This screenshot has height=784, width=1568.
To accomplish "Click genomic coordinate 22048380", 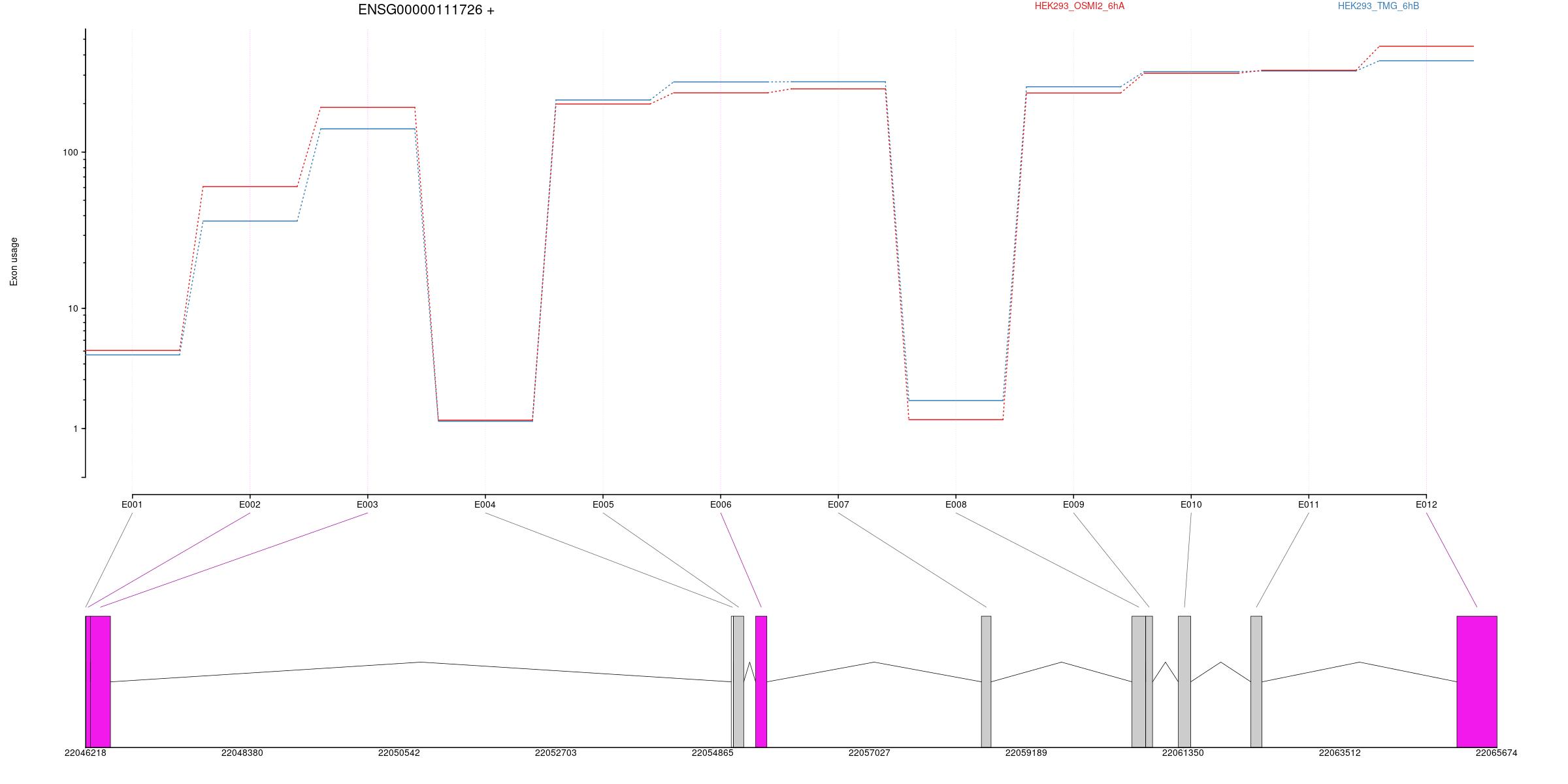I will tap(242, 753).
